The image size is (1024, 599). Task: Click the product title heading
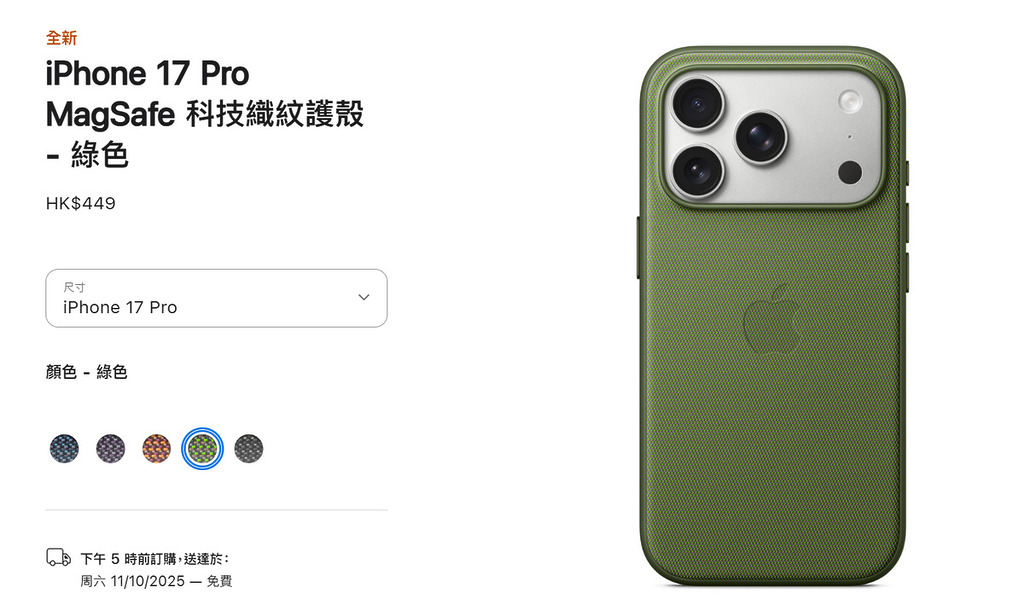coord(204,114)
